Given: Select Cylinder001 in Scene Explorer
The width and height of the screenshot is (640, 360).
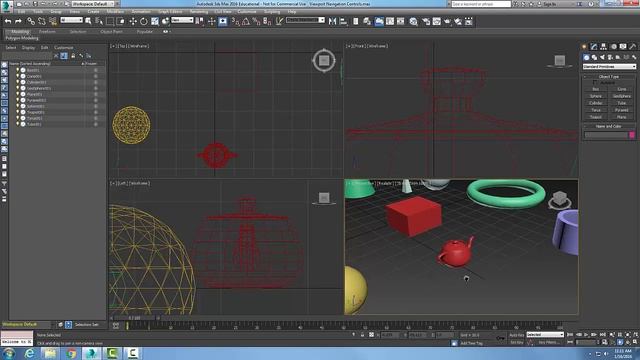Looking at the screenshot, I should tap(36, 82).
